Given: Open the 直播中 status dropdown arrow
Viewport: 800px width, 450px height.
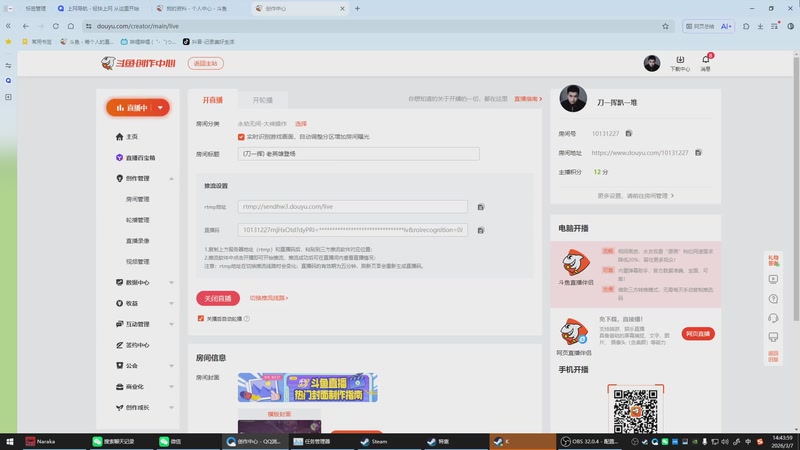Looking at the screenshot, I should pos(160,108).
